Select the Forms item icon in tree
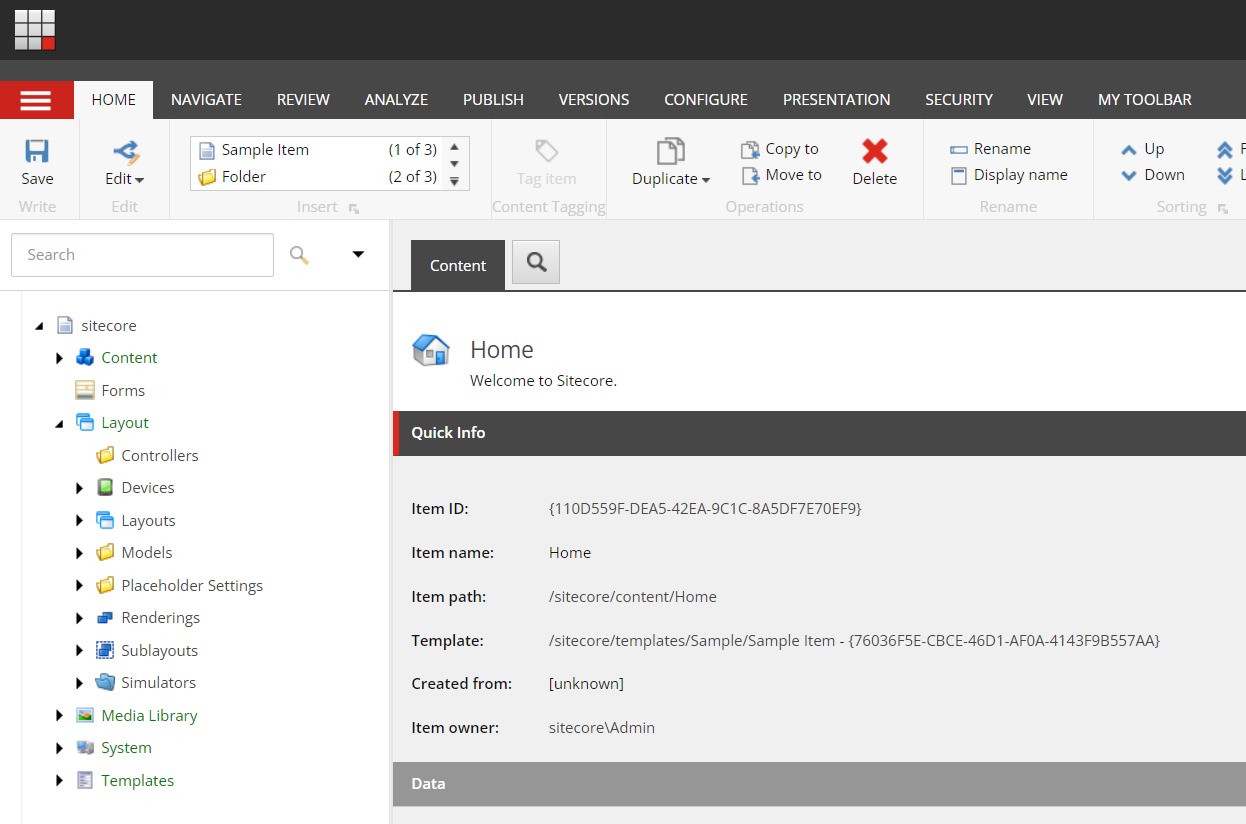Screen dimensions: 1246x824 click(85, 391)
